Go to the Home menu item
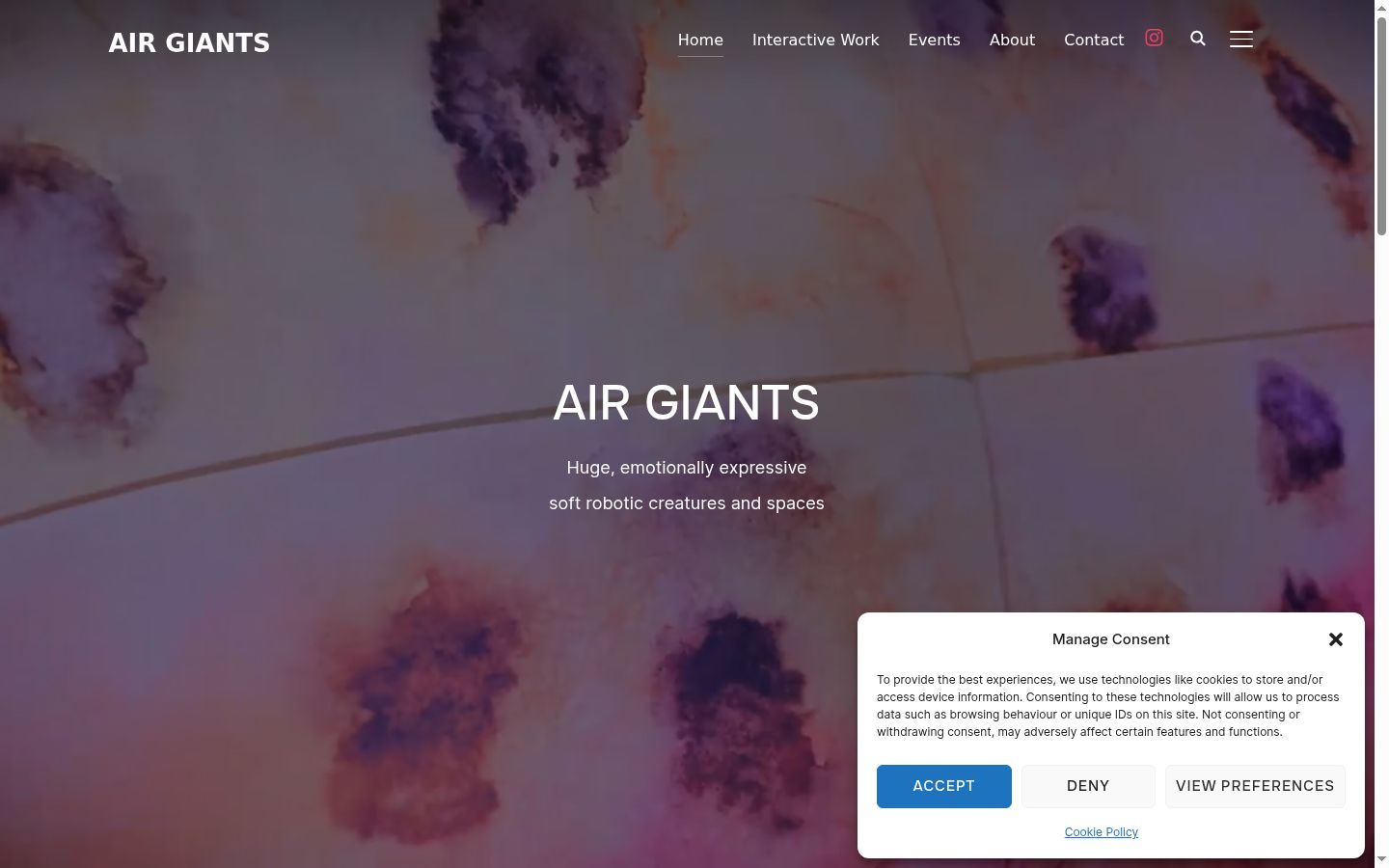Screen dimensions: 1389x868 coord(700,40)
